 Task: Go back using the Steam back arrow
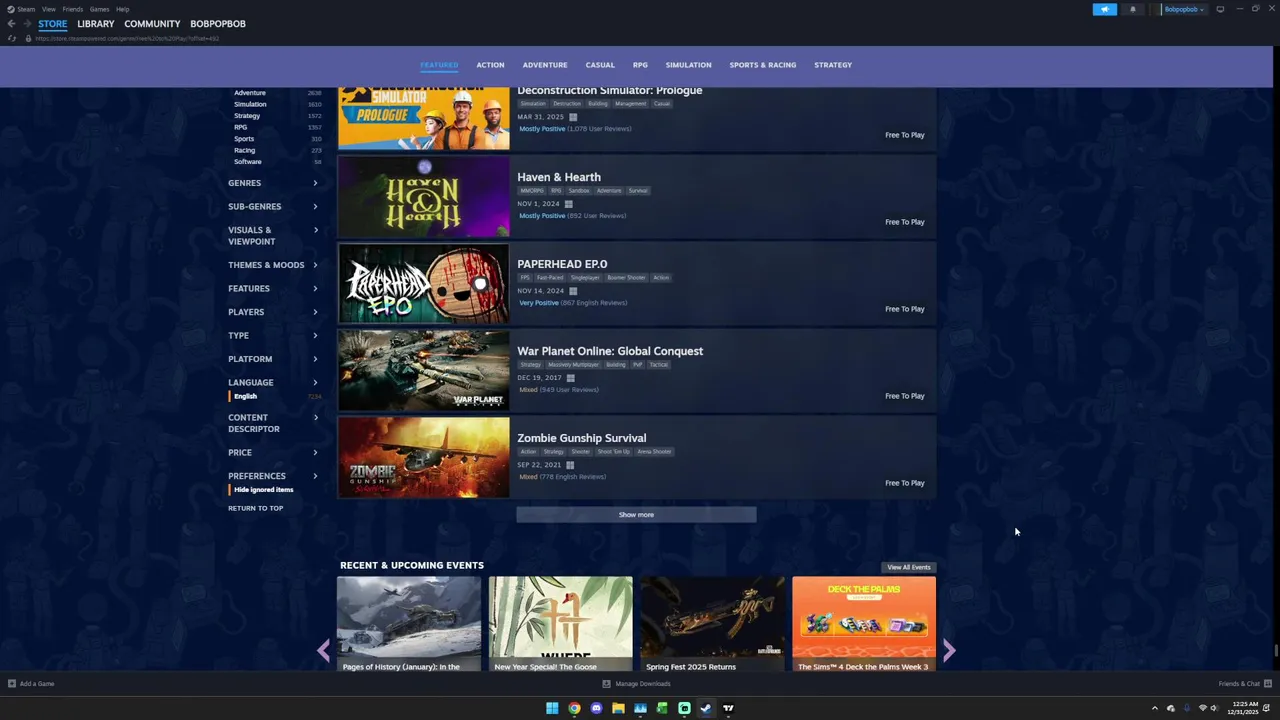[11, 24]
